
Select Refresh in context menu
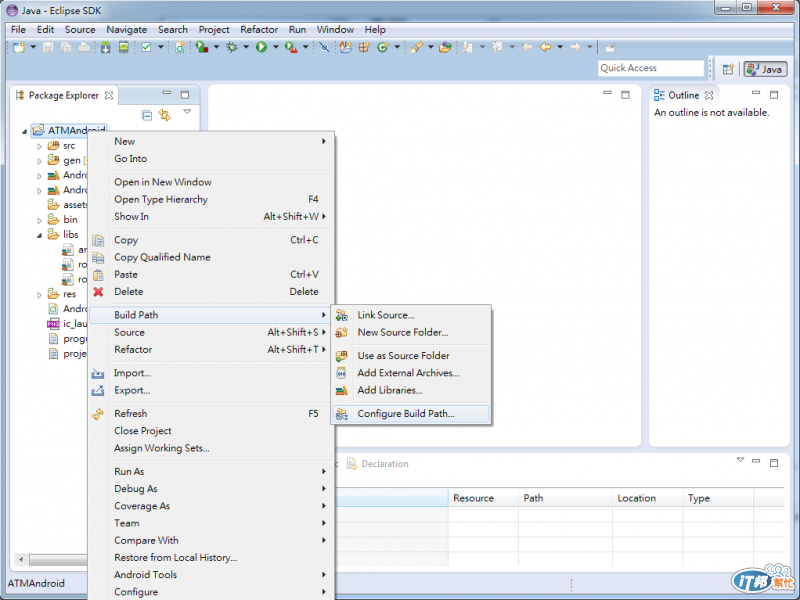pos(212,414)
